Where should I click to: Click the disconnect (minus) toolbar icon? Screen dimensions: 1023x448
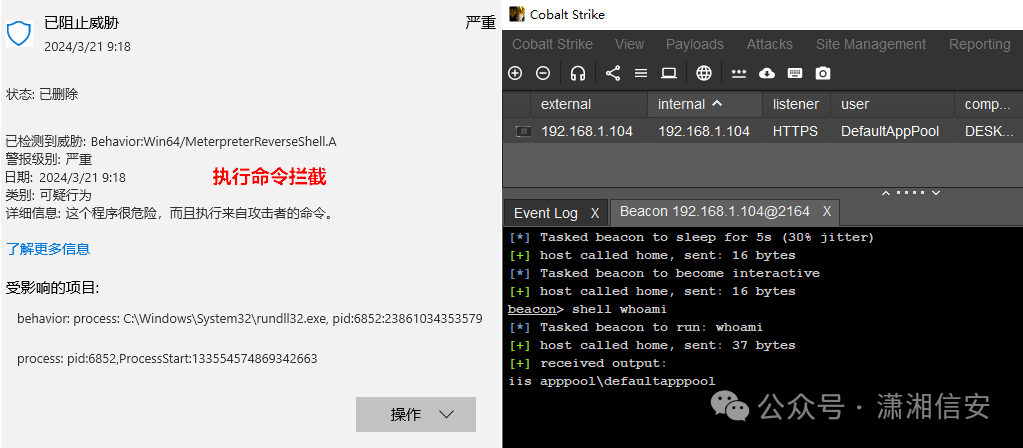[543, 73]
